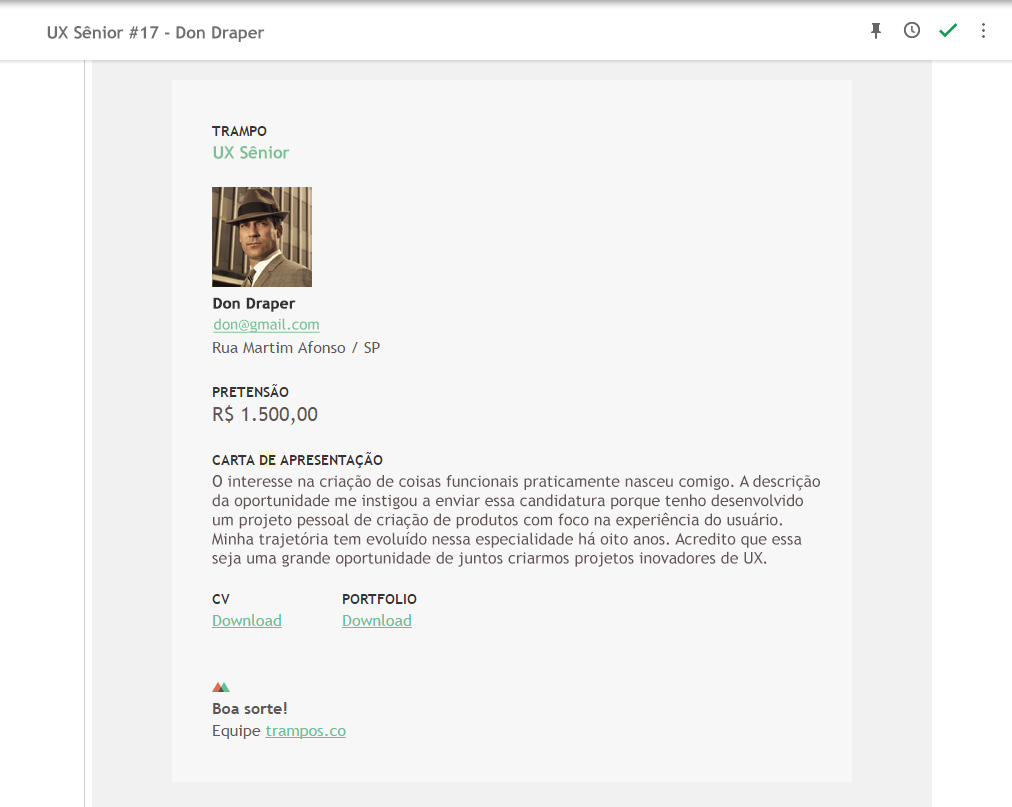Click the TRAMPO label
The width and height of the screenshot is (1012, 807).
(239, 131)
